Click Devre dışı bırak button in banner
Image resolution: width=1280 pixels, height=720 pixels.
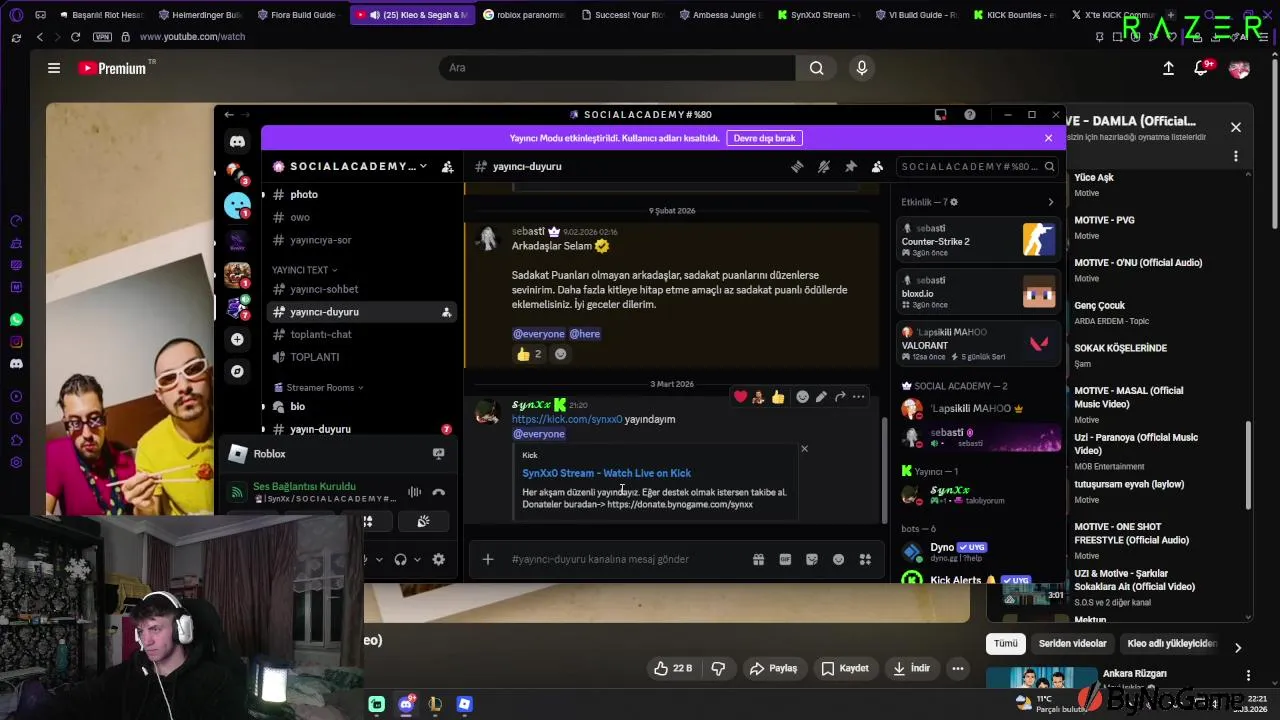[765, 138]
